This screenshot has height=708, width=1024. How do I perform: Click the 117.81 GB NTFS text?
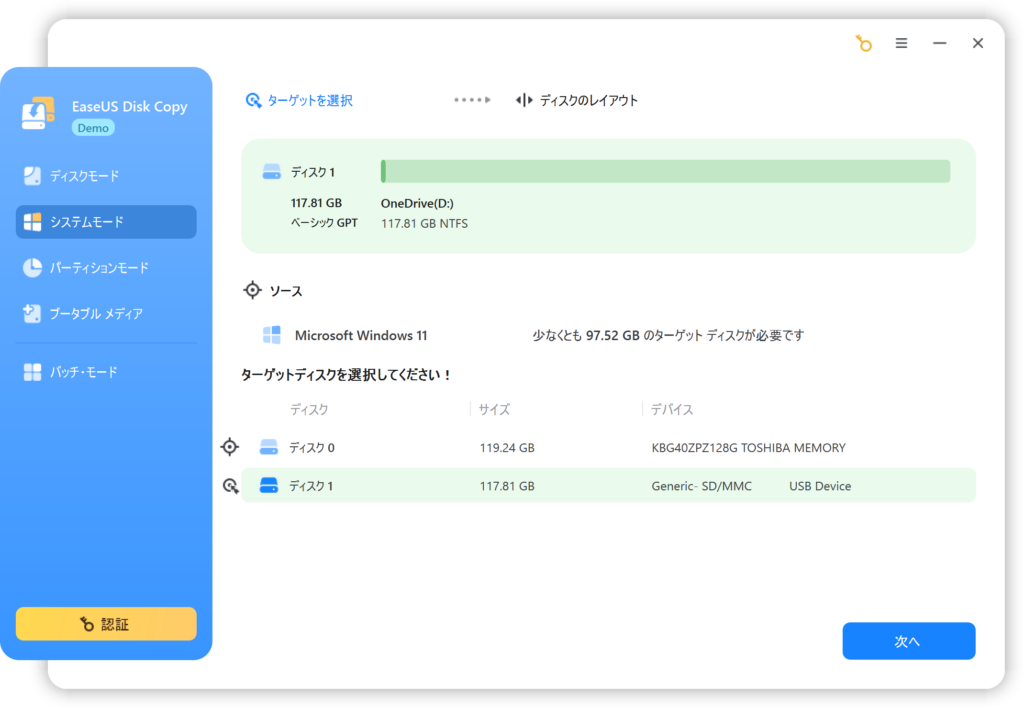click(424, 223)
